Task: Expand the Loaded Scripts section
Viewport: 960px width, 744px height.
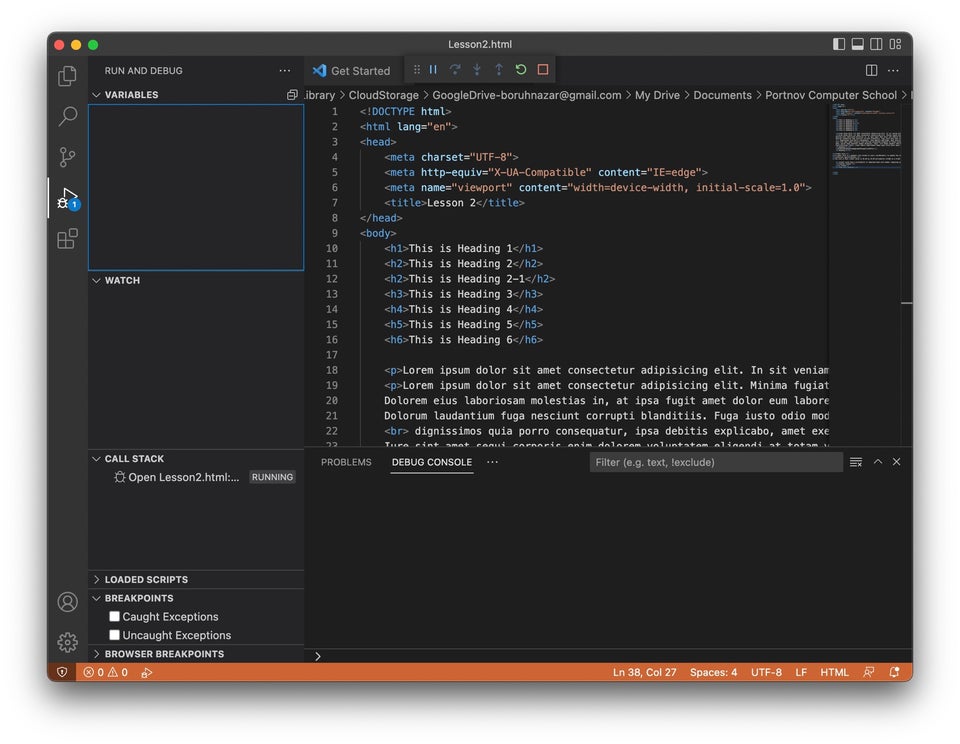Action: click(146, 580)
